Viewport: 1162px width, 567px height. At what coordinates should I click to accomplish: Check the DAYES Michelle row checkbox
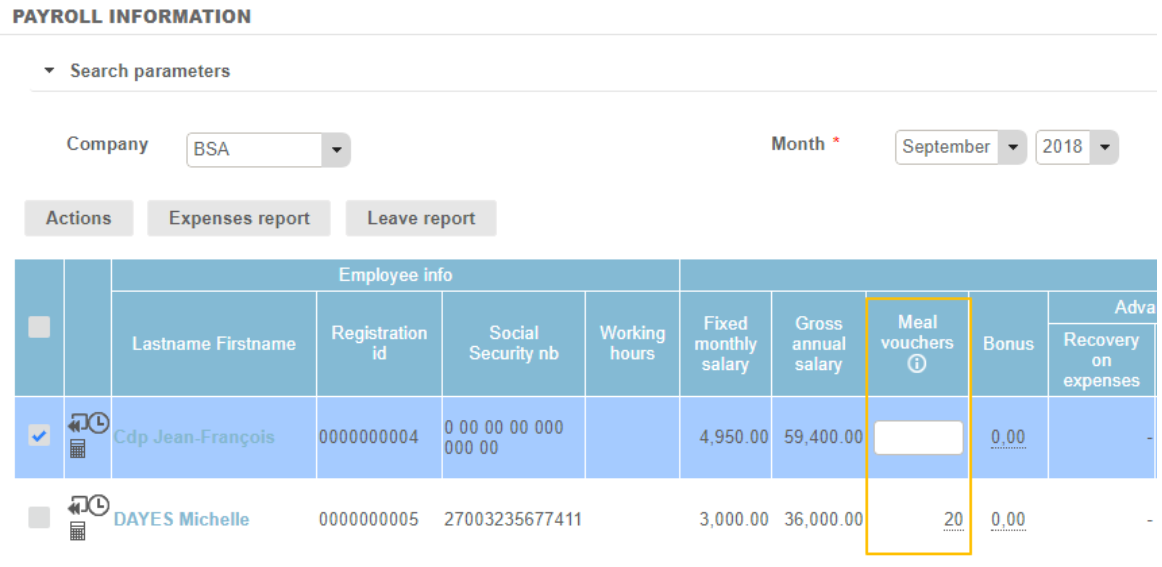[x=39, y=518]
